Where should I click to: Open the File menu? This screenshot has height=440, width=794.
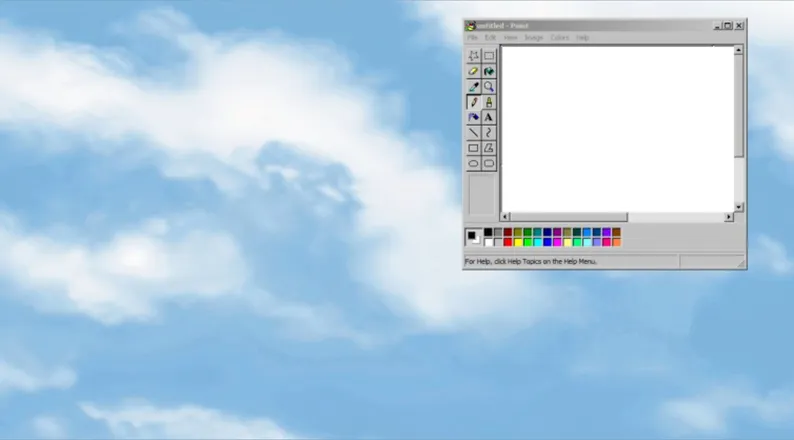click(472, 37)
